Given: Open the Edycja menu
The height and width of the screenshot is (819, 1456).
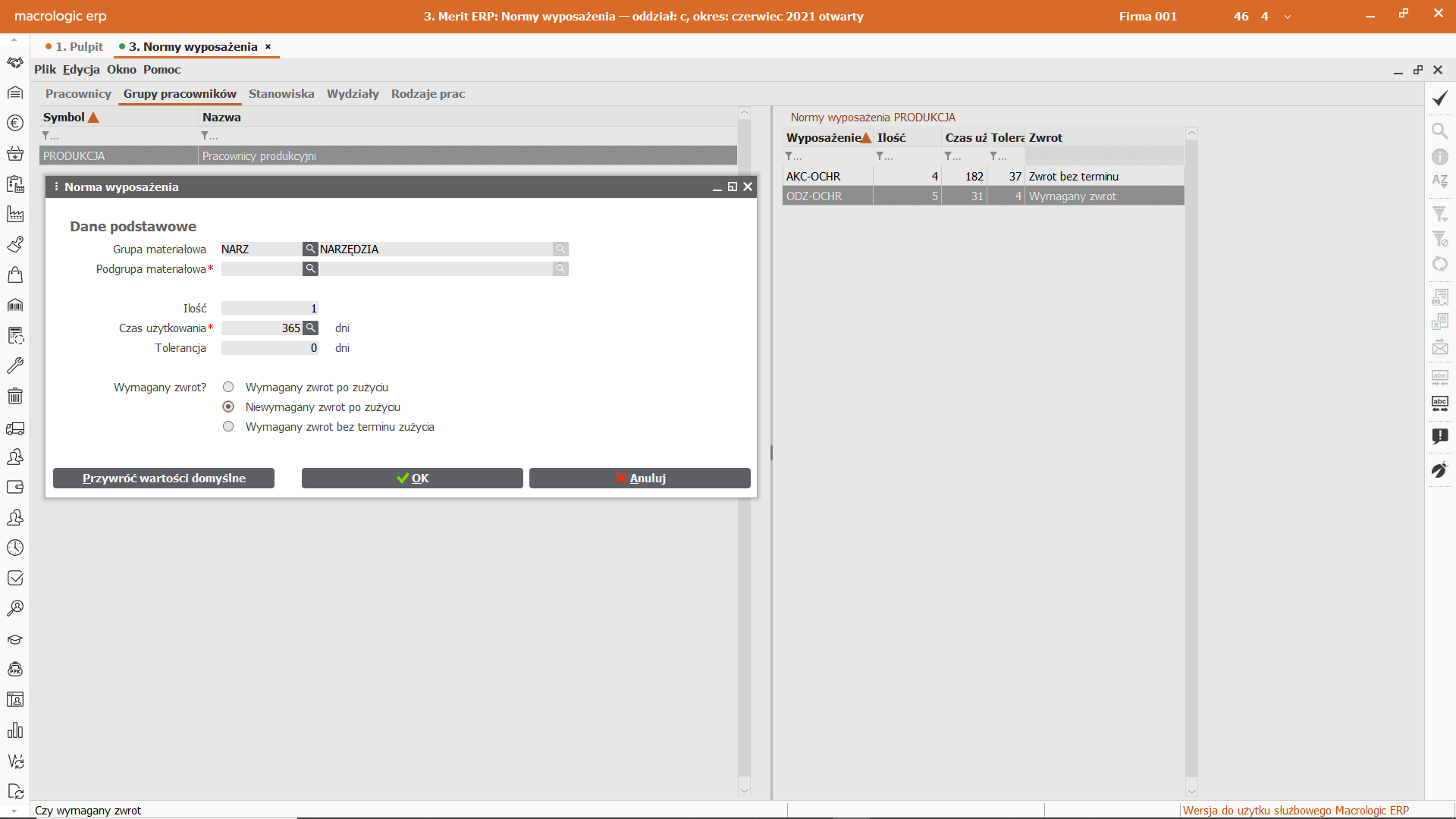Looking at the screenshot, I should point(81,69).
